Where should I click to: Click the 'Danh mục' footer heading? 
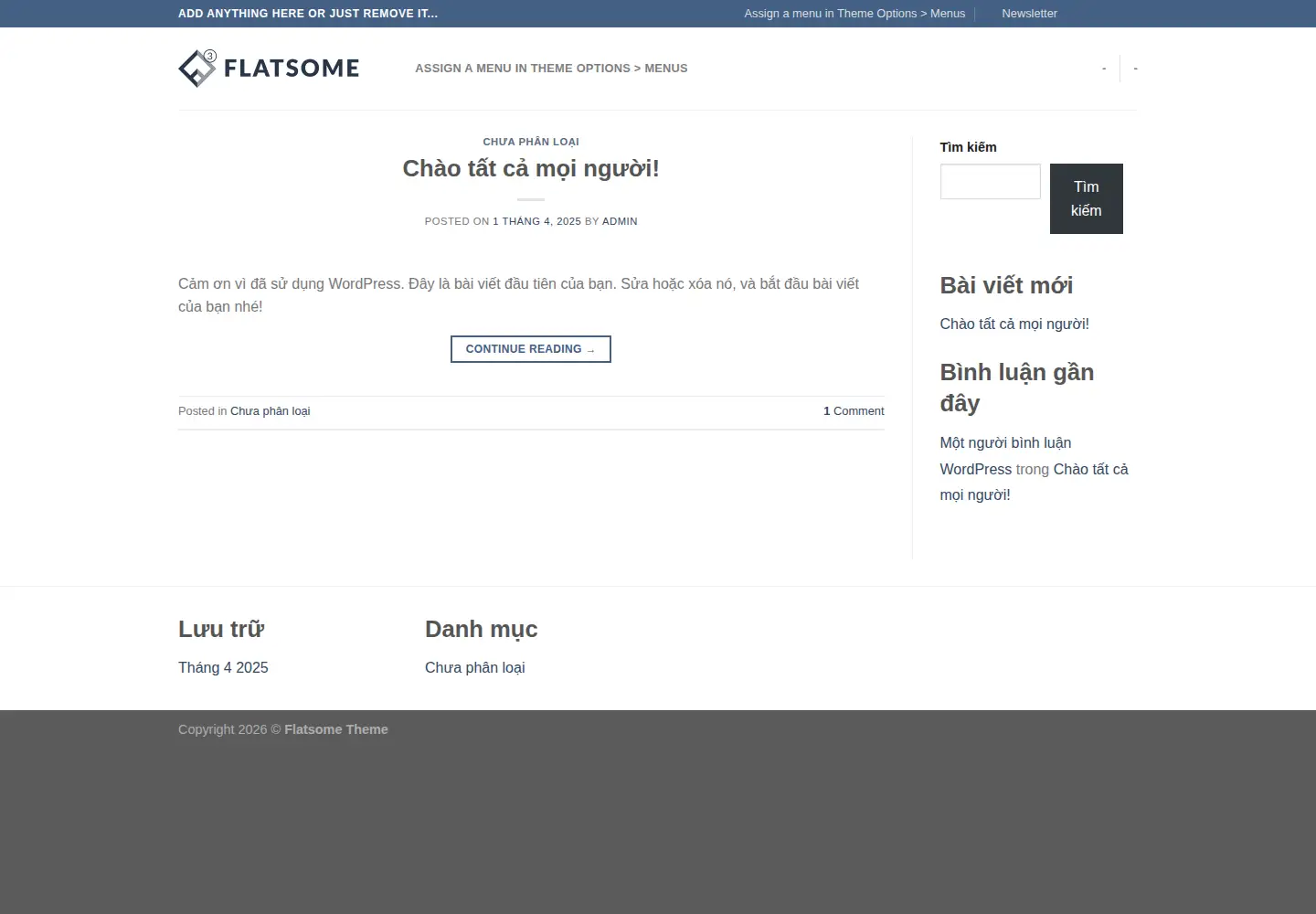point(481,629)
